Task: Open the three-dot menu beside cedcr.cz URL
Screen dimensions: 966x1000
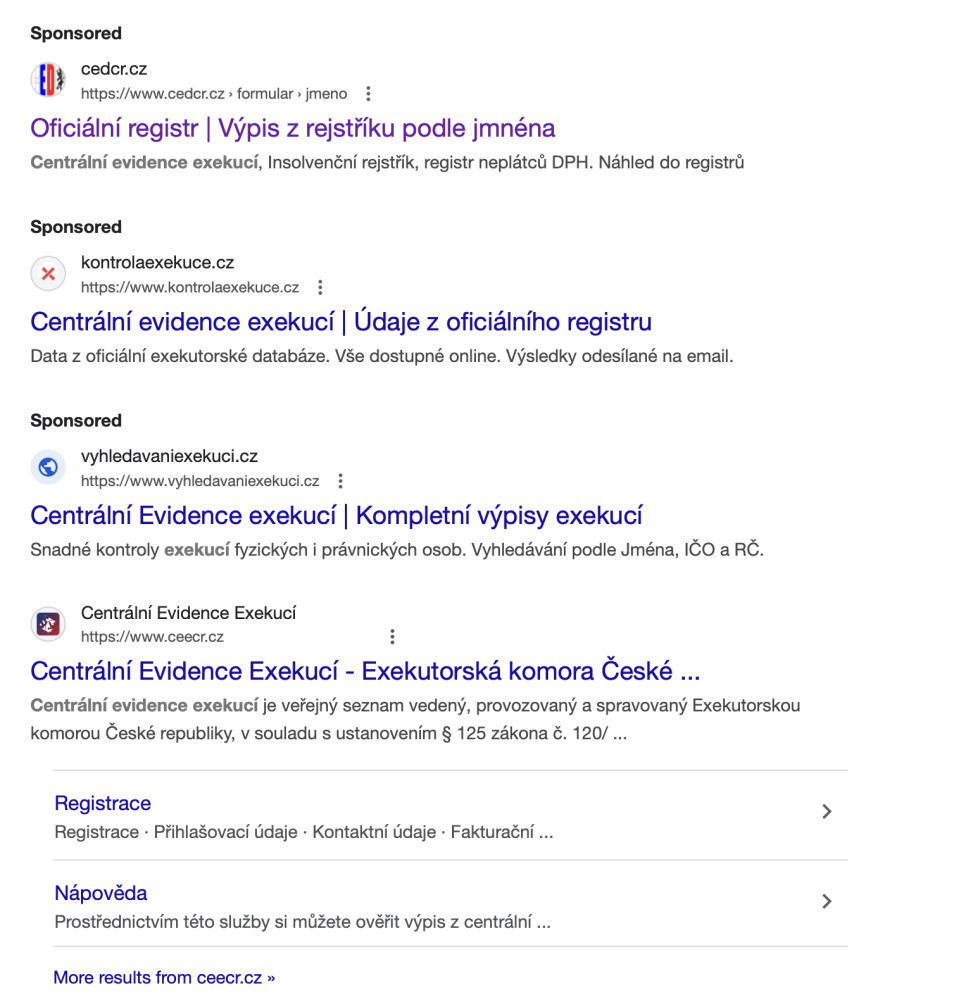Action: 368,94
